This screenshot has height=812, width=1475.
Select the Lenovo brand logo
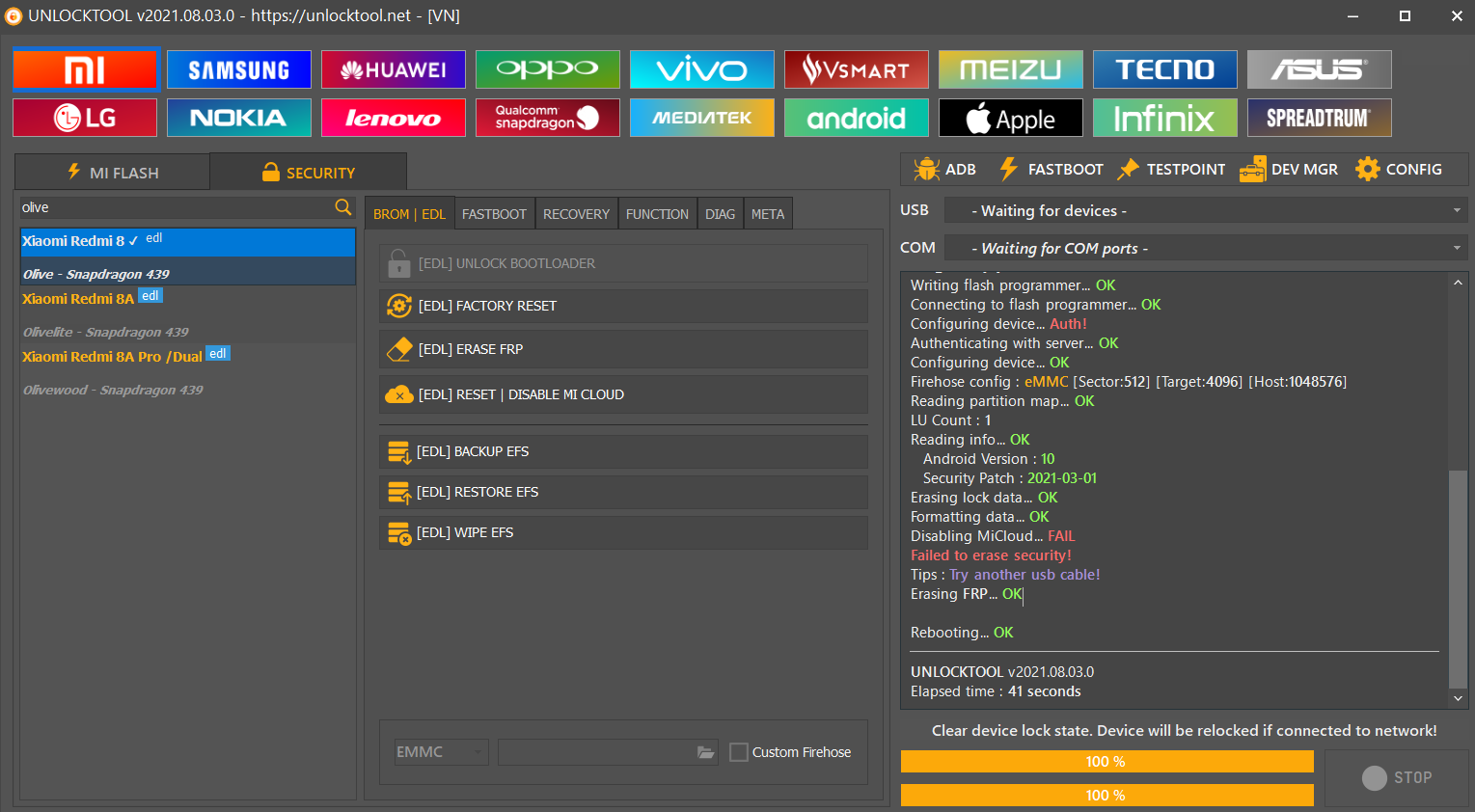[394, 118]
